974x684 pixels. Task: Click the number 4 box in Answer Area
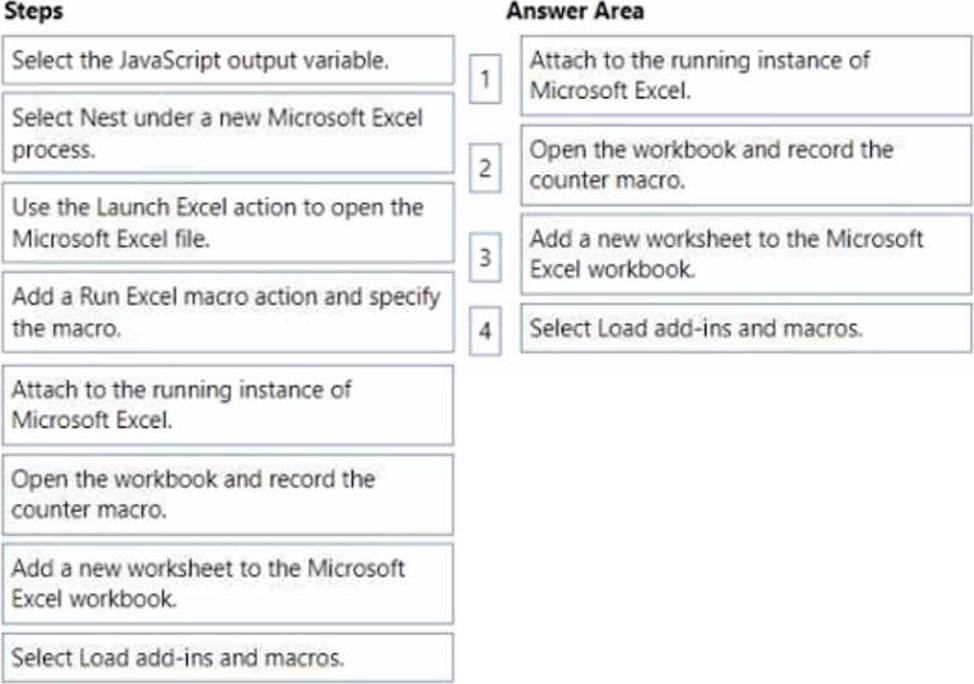tap(485, 332)
